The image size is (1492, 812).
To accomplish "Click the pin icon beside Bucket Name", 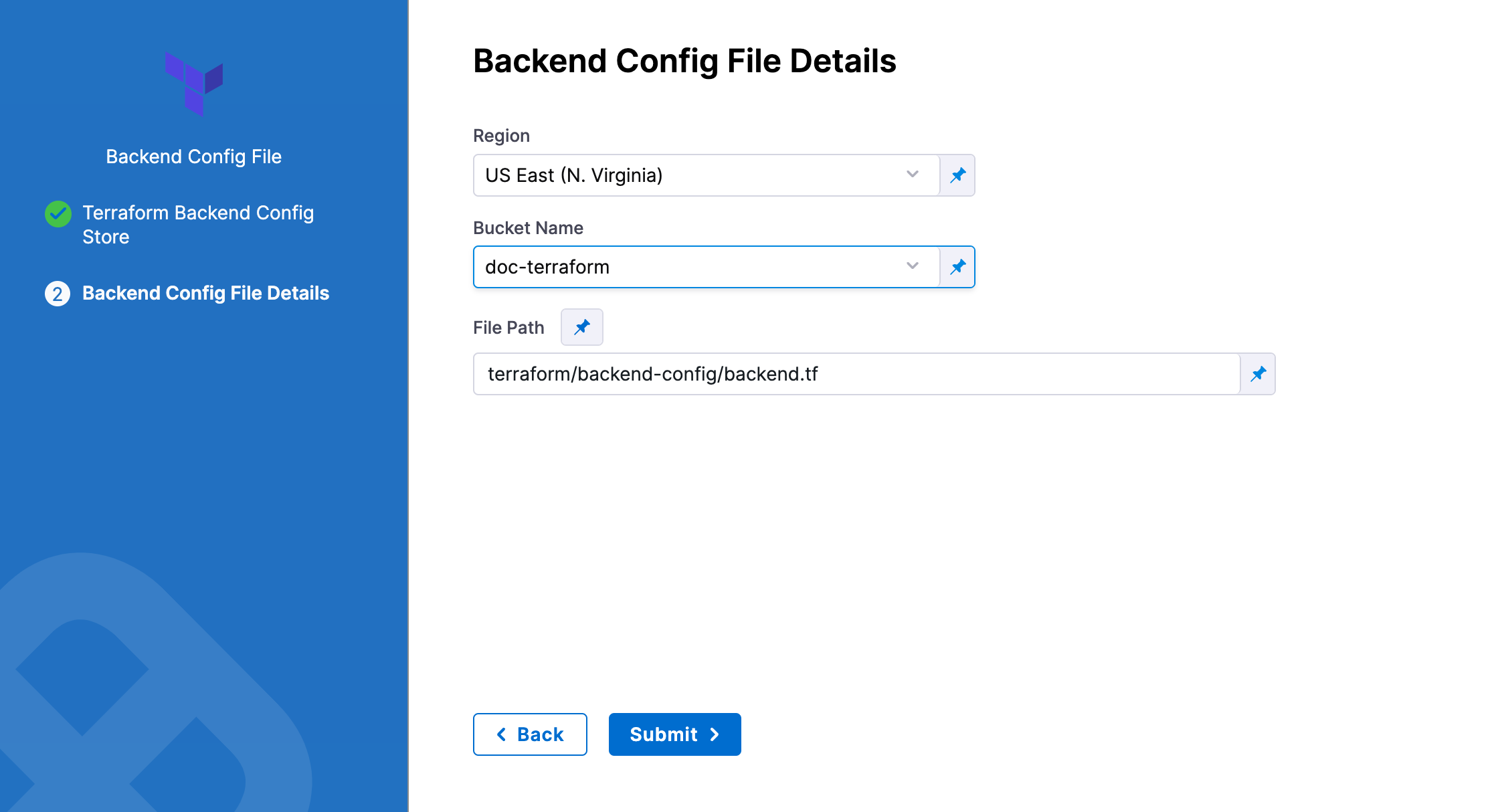I will pos(957,267).
